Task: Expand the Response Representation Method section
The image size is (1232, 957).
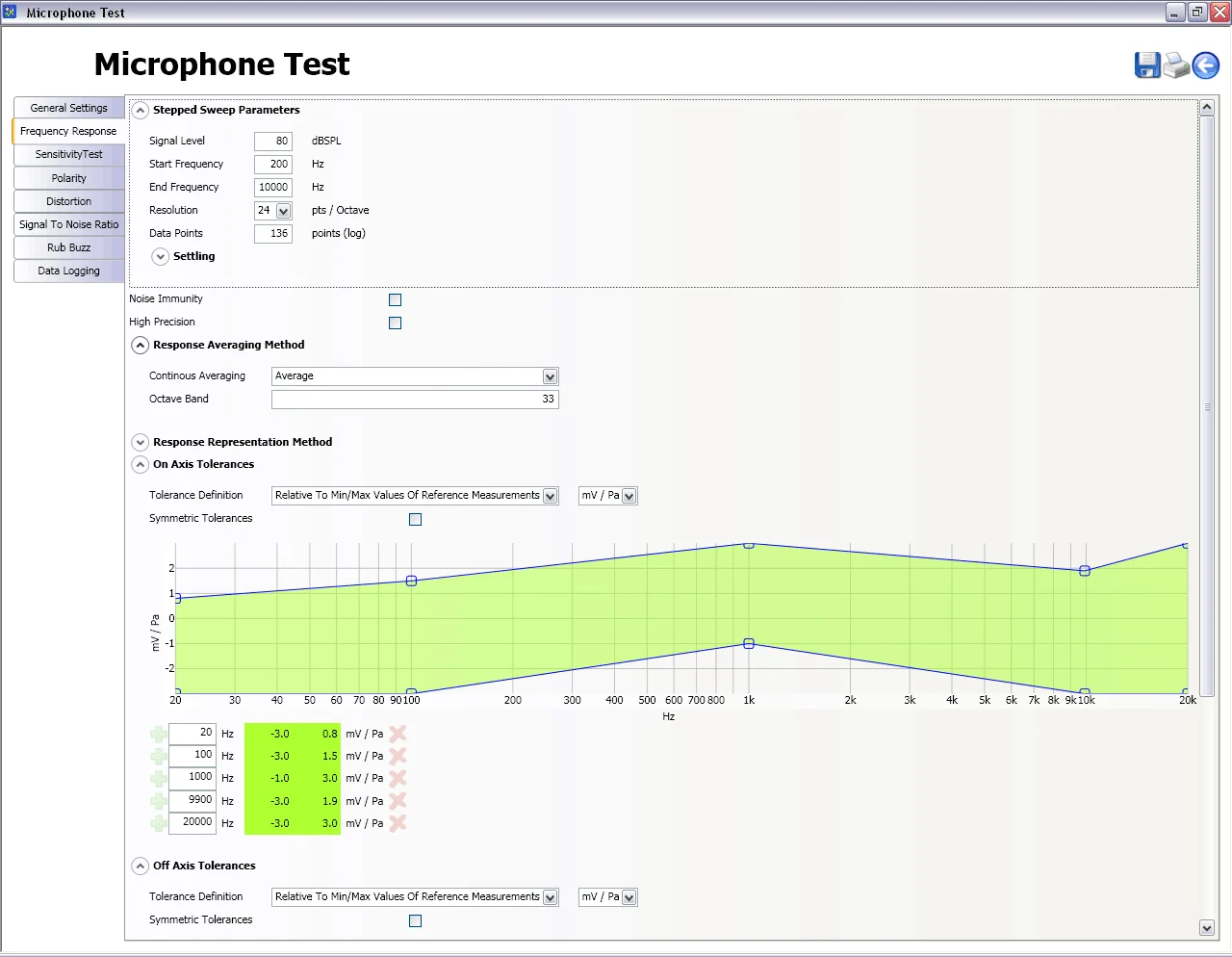Action: coord(141,442)
